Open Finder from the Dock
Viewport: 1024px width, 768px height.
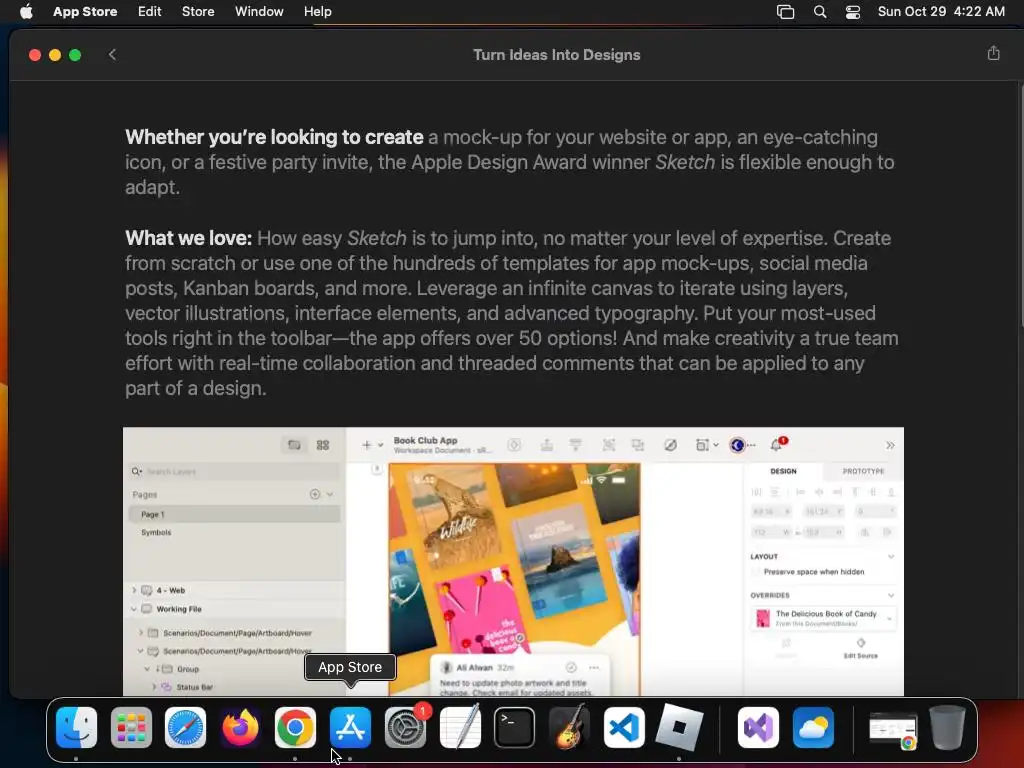(76, 727)
